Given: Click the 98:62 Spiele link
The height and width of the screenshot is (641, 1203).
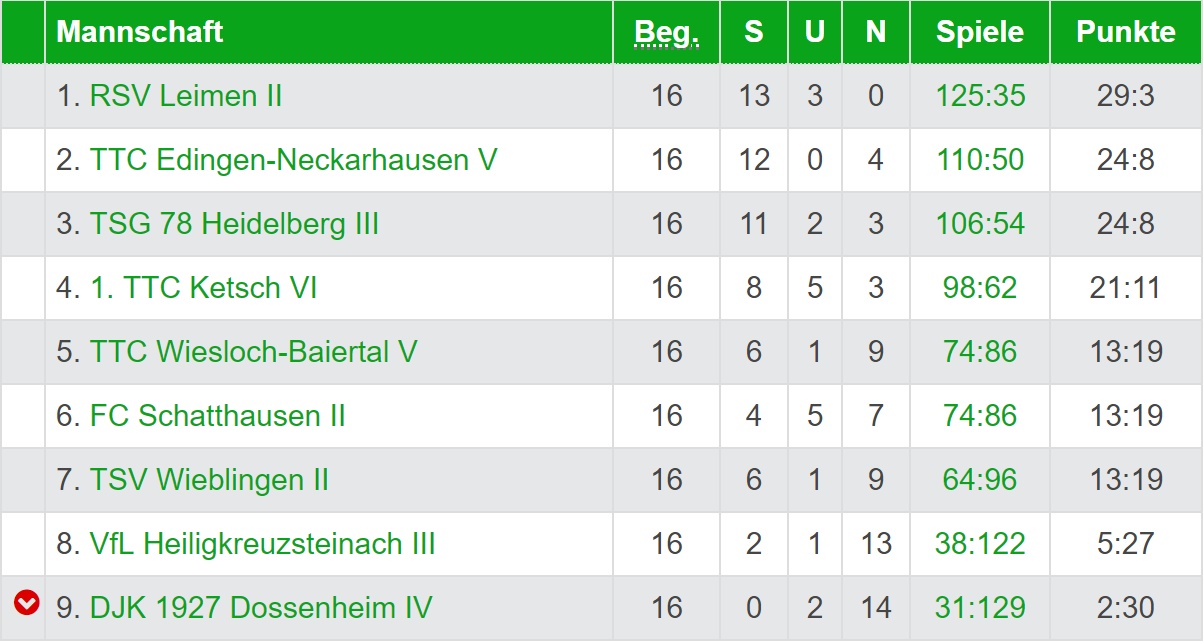Looking at the screenshot, I should 980,288.
